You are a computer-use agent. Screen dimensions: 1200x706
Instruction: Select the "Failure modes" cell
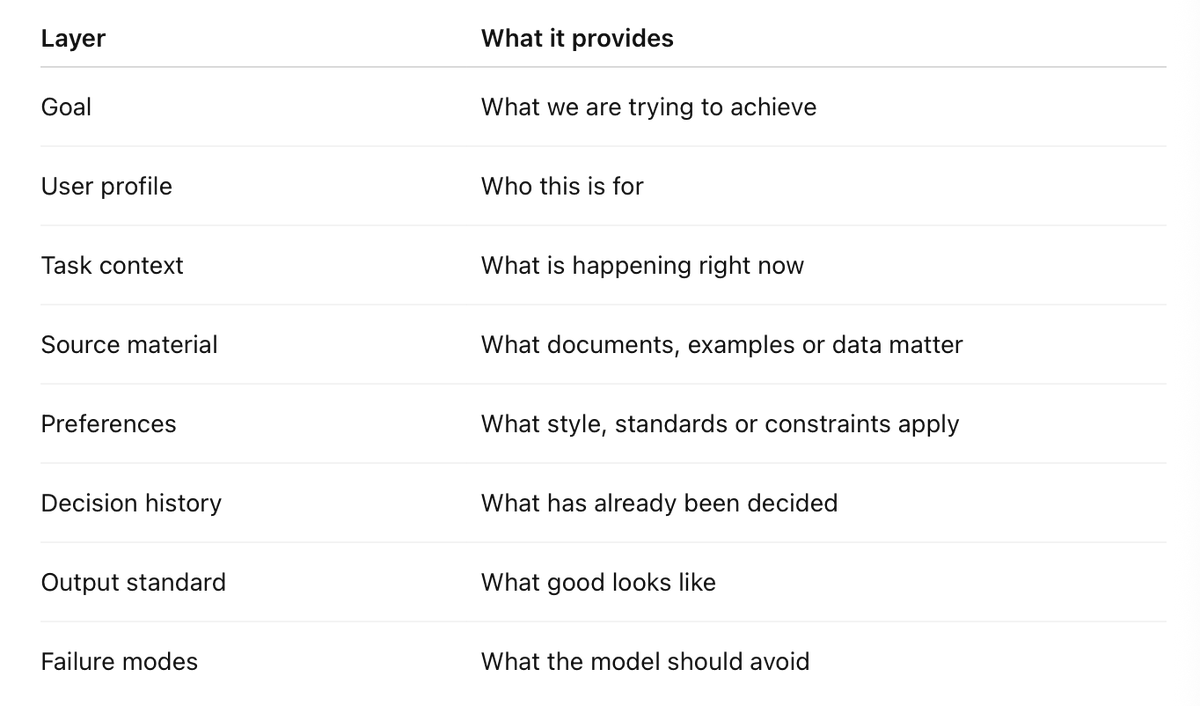point(119,661)
